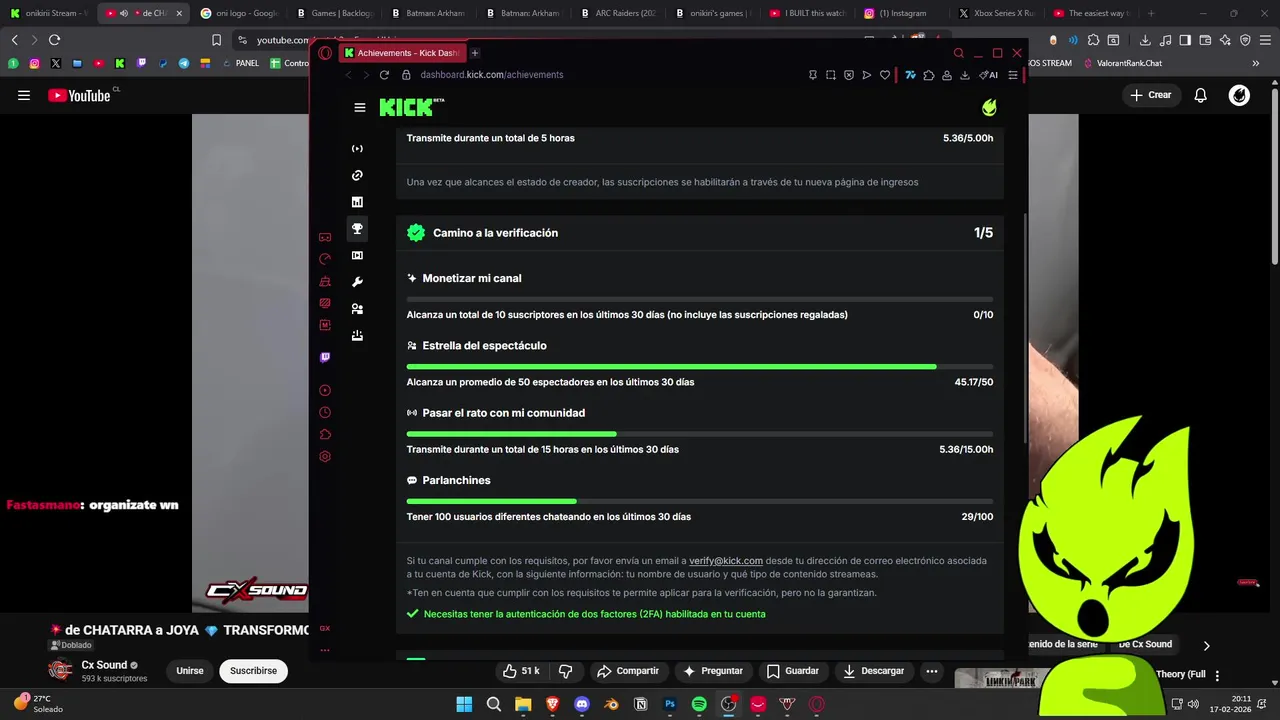
Task: Open the Kick profile avatar menu
Action: pyautogui.click(x=989, y=107)
